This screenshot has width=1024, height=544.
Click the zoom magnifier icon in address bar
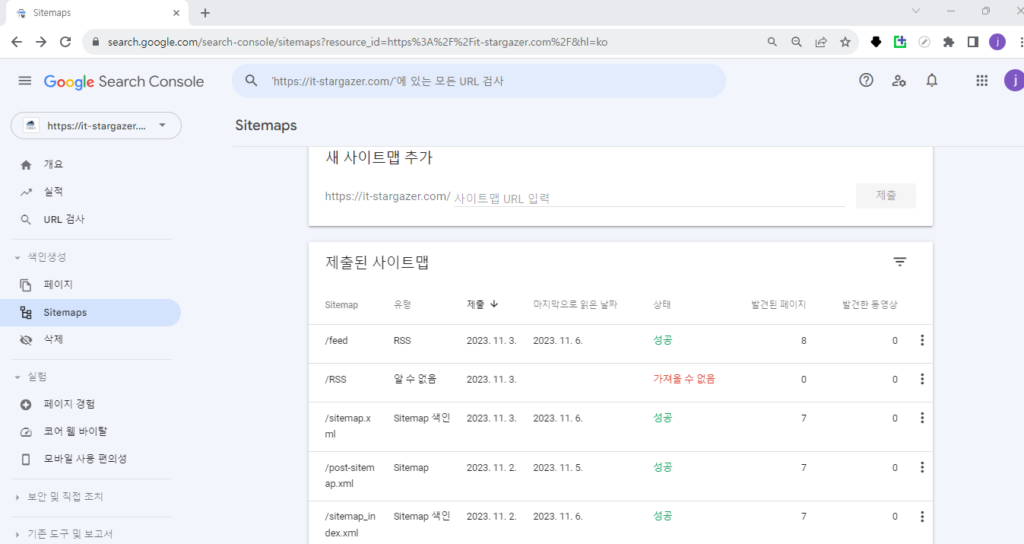(x=796, y=42)
